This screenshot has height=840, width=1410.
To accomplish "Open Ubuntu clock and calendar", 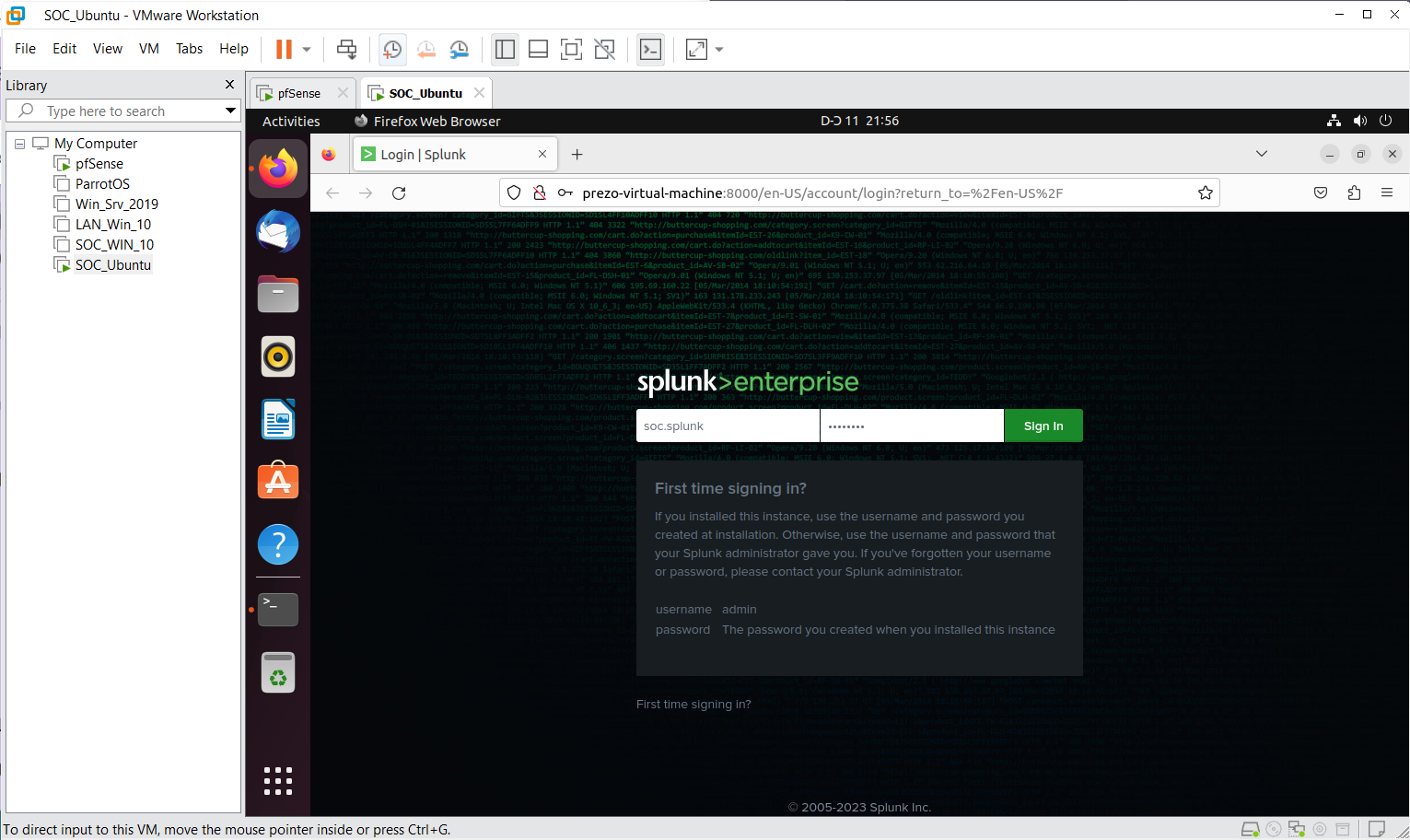I will point(859,121).
